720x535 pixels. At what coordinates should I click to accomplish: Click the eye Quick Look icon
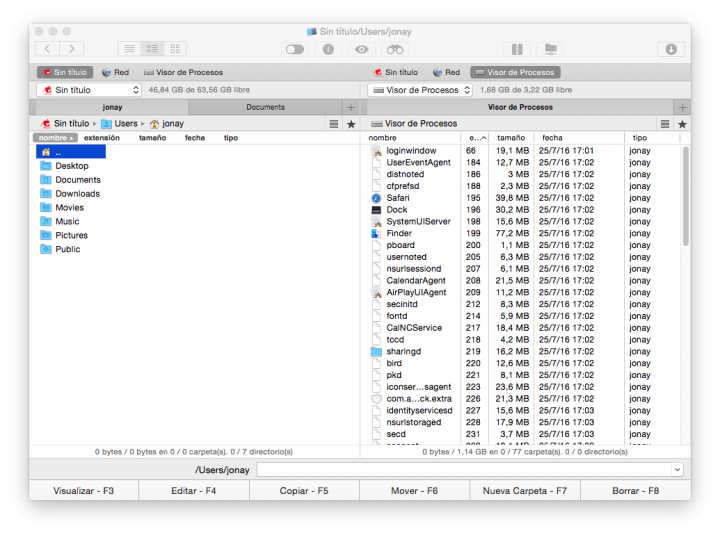tap(361, 49)
